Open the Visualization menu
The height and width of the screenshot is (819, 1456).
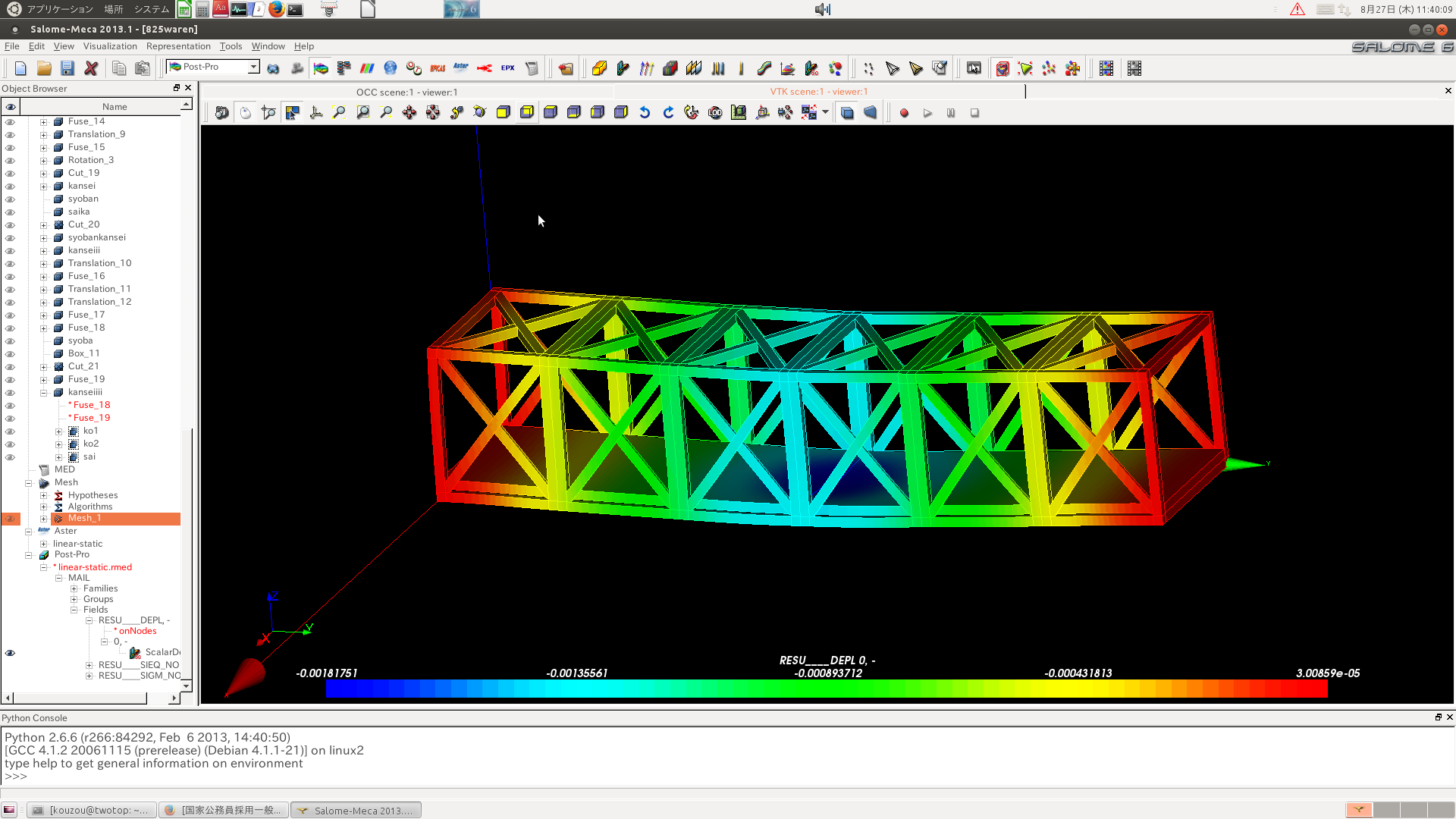110,46
